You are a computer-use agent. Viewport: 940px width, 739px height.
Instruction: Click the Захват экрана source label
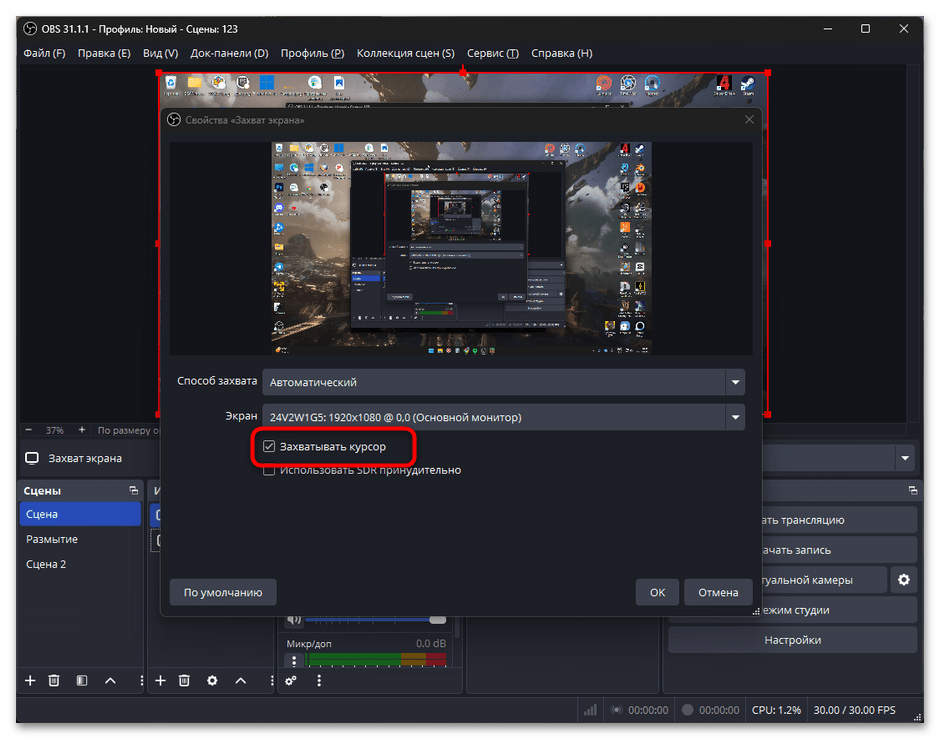(x=85, y=458)
